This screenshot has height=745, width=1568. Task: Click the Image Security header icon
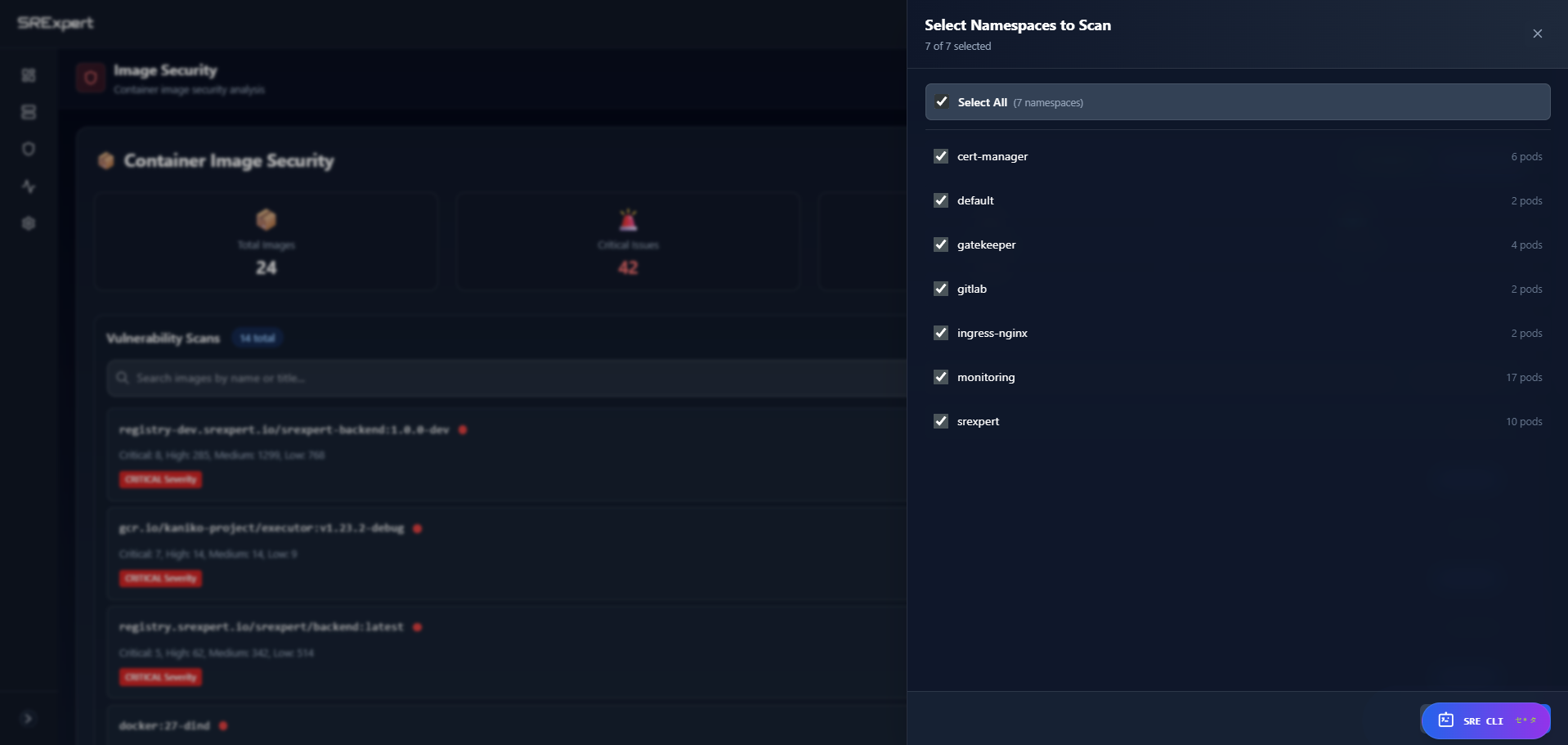click(91, 78)
